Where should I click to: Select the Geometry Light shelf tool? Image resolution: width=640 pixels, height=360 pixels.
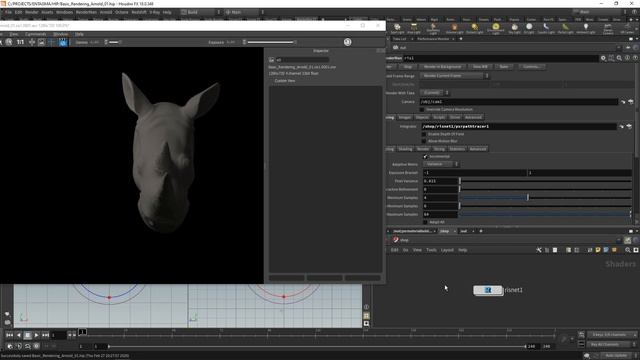click(x=433, y=29)
